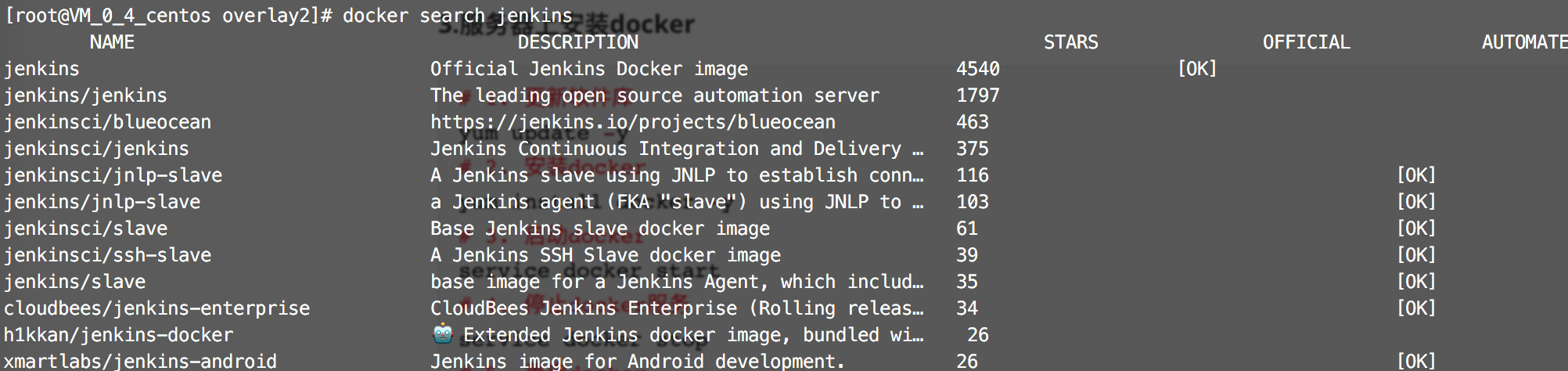The image size is (1568, 371).
Task: Click the Official Jenkins Docker image description
Action: pos(589,69)
